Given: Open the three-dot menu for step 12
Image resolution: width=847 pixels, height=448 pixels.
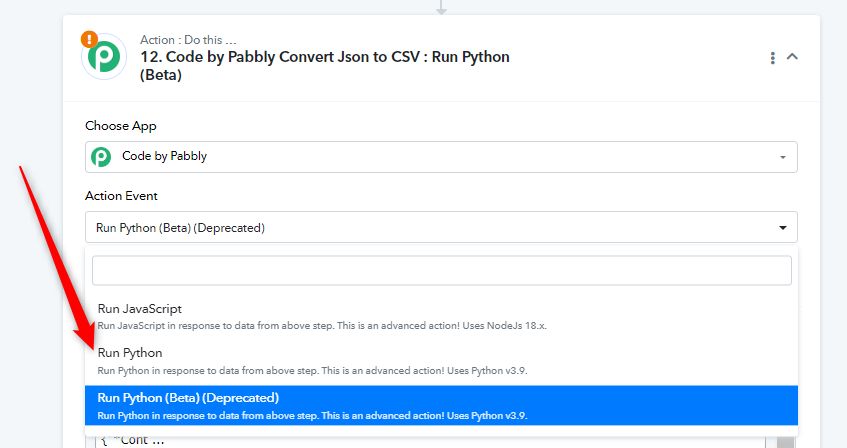Looking at the screenshot, I should coord(772,58).
